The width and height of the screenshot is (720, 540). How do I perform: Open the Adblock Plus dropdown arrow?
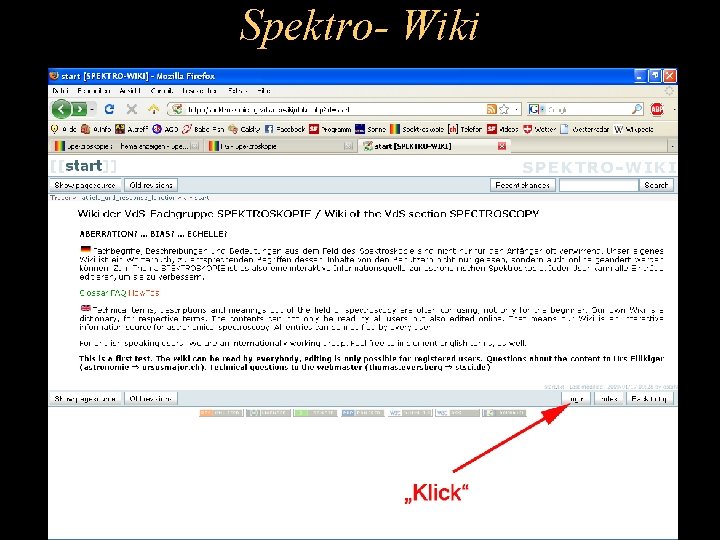pyautogui.click(x=674, y=109)
